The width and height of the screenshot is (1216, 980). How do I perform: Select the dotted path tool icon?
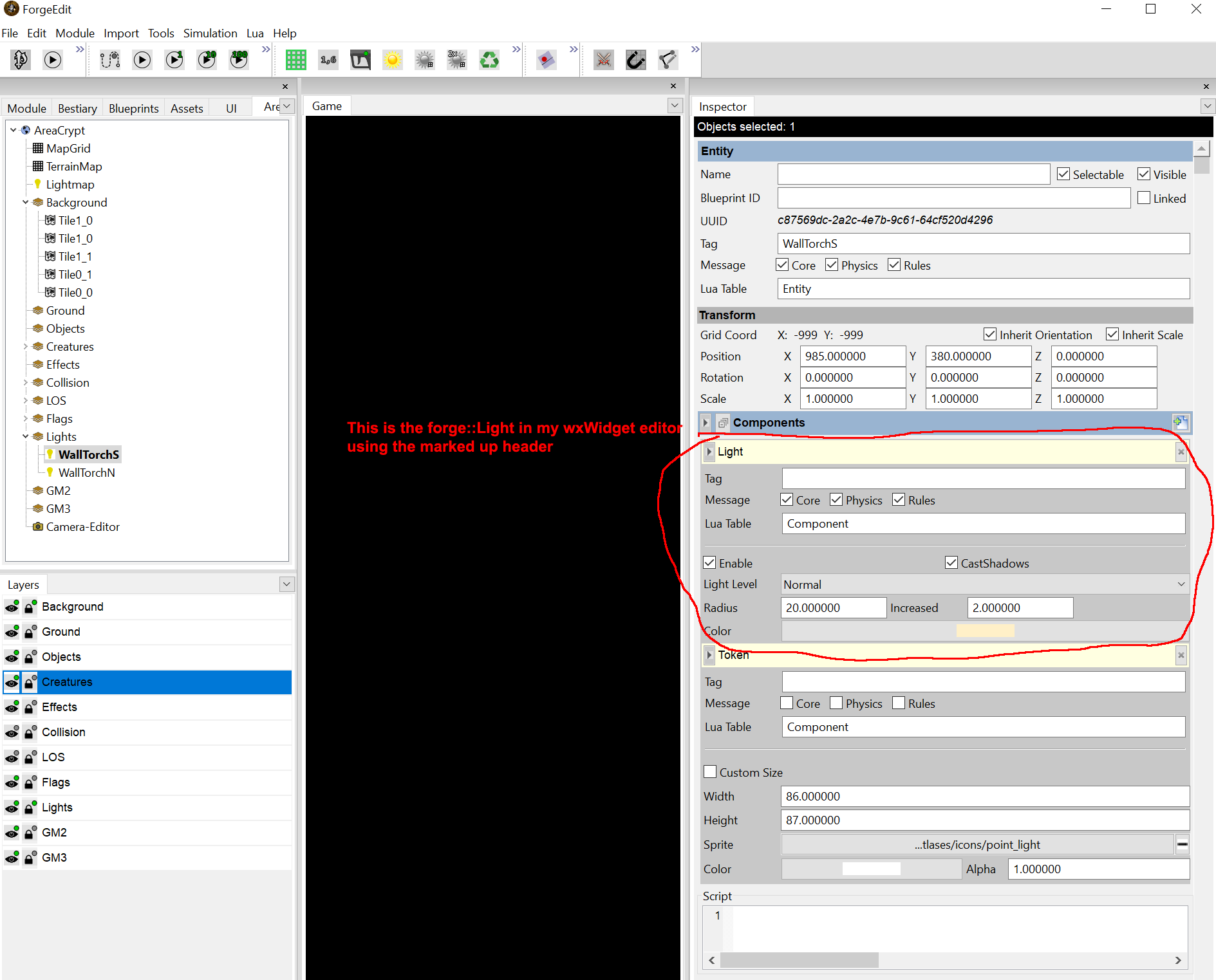coord(110,60)
